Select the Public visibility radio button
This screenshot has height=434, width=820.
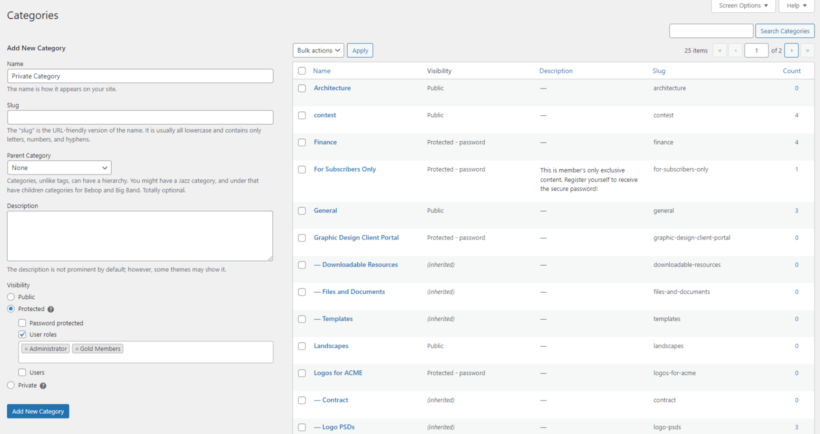click(11, 297)
